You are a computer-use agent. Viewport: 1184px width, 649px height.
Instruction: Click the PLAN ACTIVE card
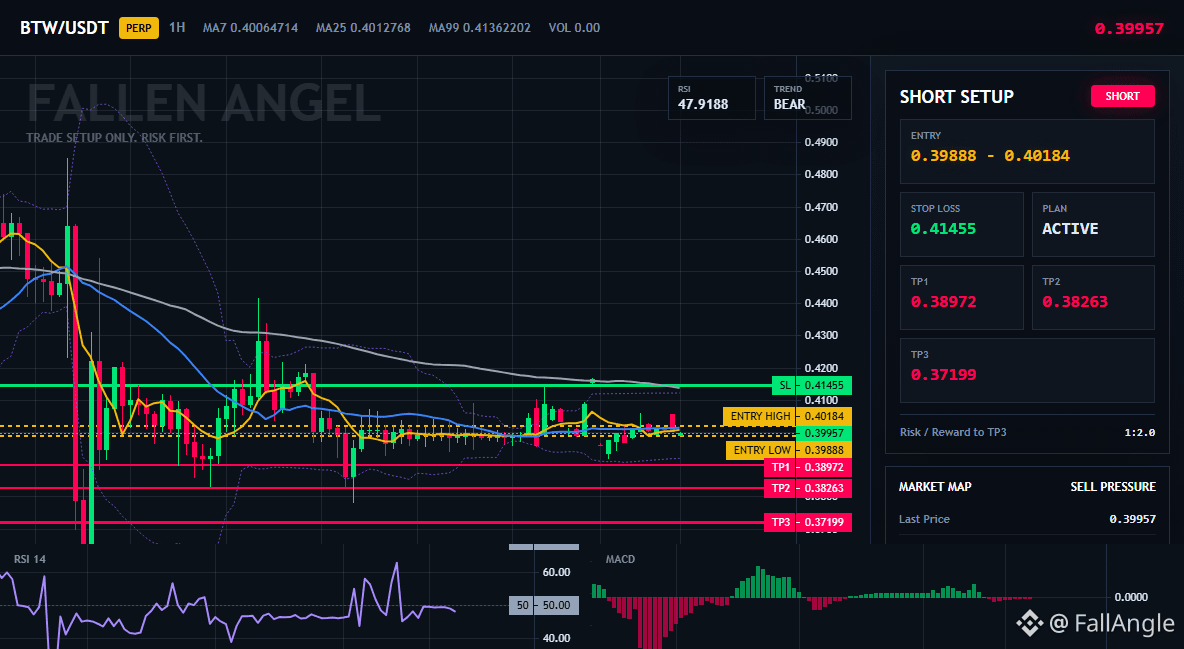(x=1093, y=224)
